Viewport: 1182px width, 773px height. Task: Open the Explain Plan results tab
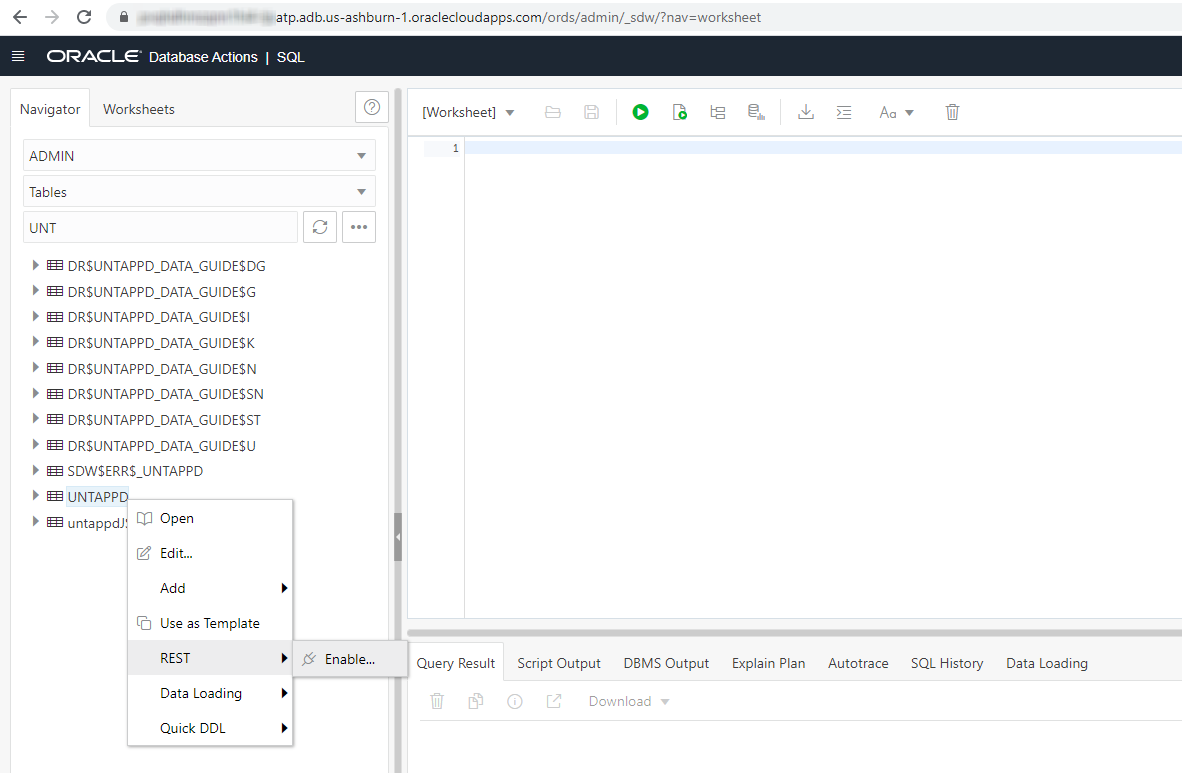point(768,663)
